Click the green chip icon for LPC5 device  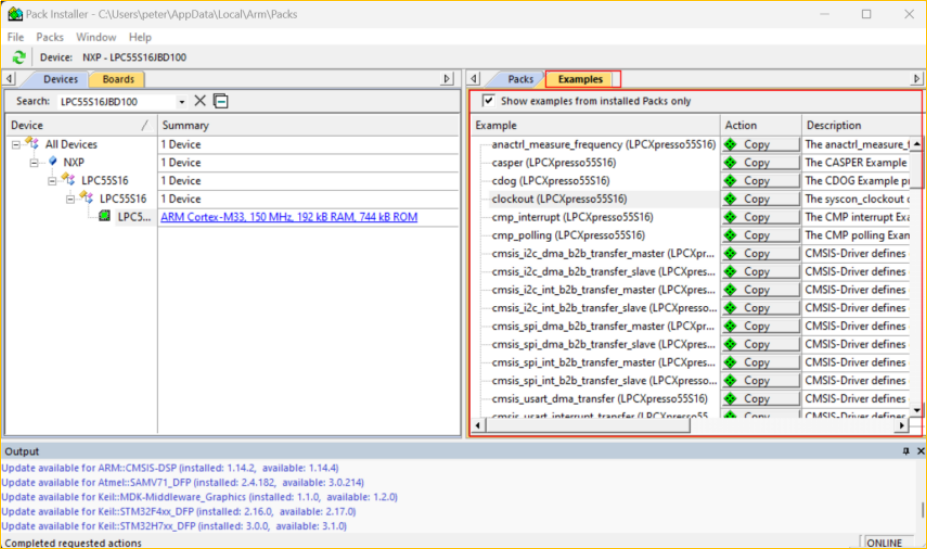coord(105,217)
